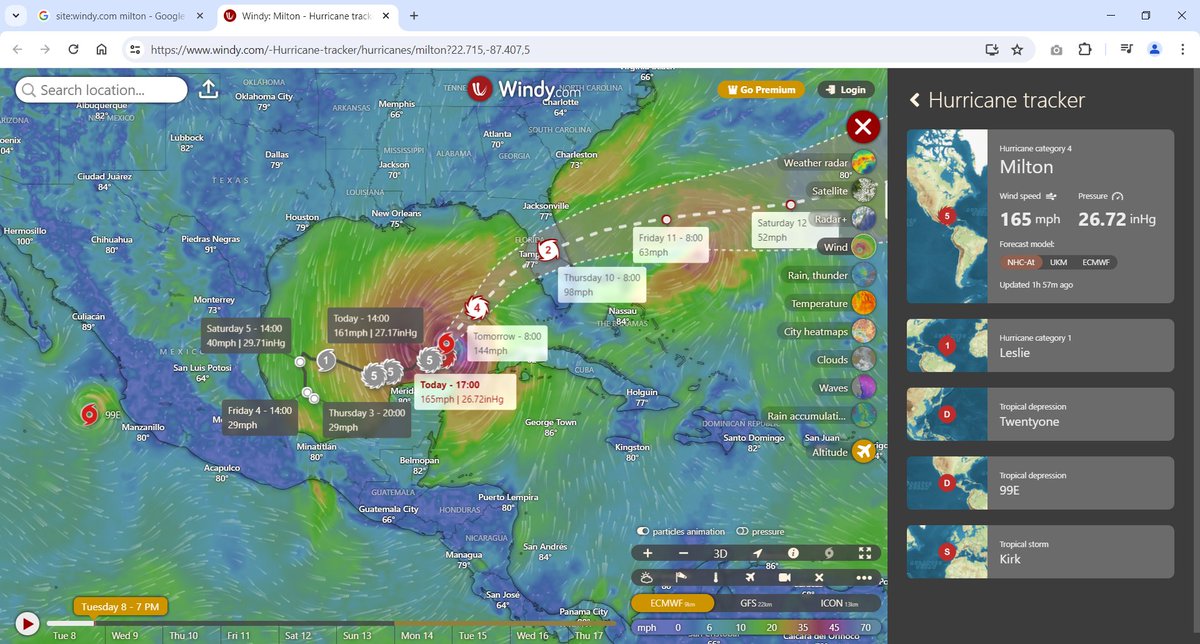Open the Leslie hurricane card
This screenshot has height=644, width=1200.
click(1040, 345)
